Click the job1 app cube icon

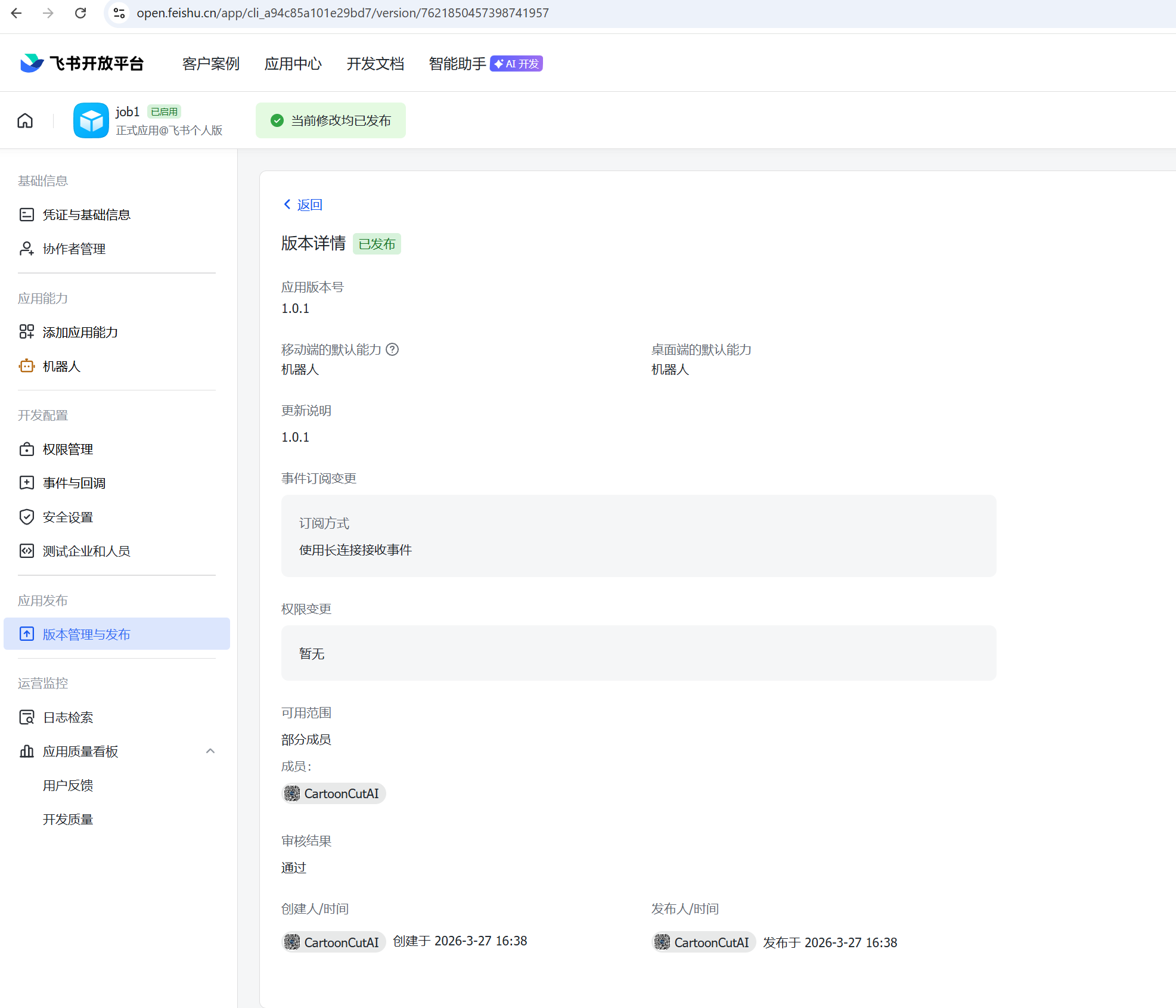coord(91,121)
